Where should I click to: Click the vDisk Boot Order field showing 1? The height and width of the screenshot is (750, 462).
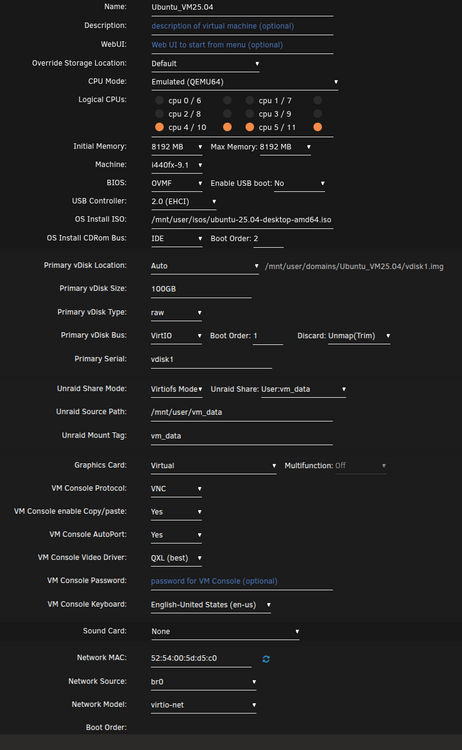[268, 336]
